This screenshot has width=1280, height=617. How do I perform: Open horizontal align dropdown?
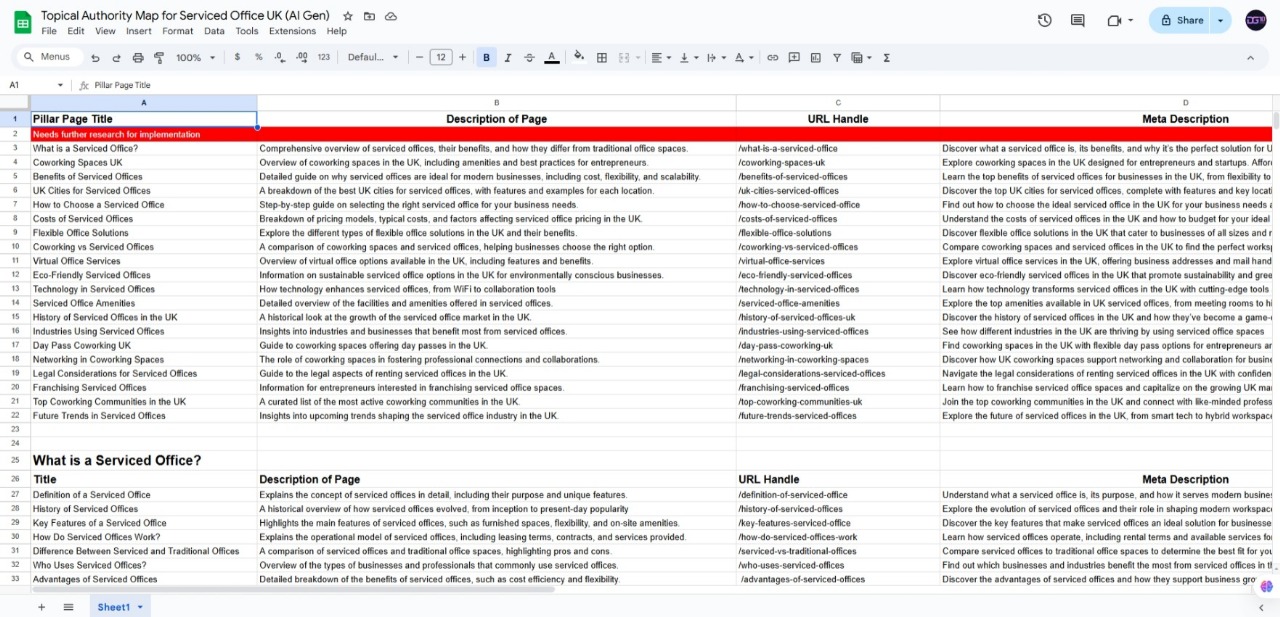(x=662, y=57)
